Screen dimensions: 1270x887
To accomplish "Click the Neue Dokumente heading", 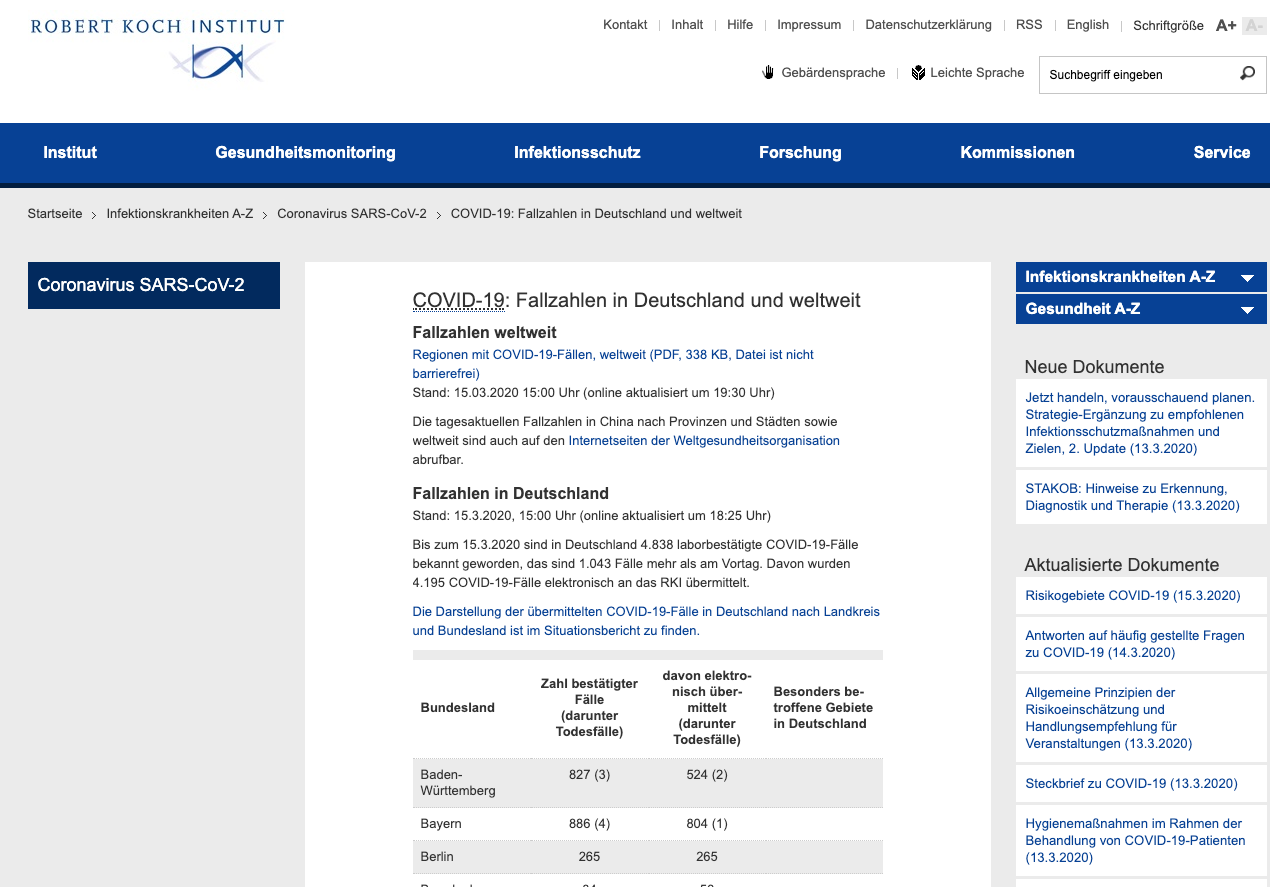I will tap(1094, 367).
